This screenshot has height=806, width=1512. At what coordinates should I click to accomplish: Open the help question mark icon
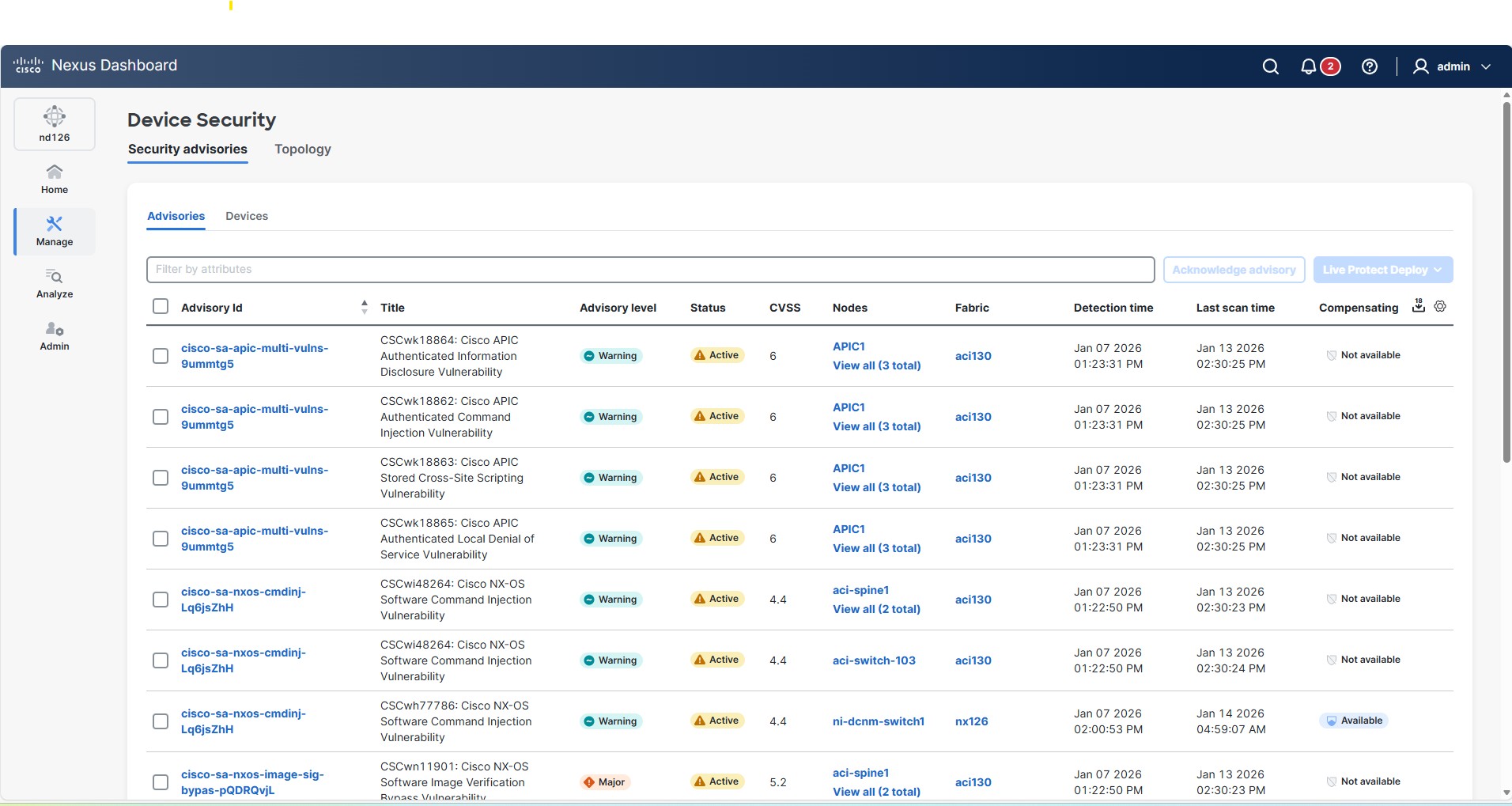pos(1370,66)
